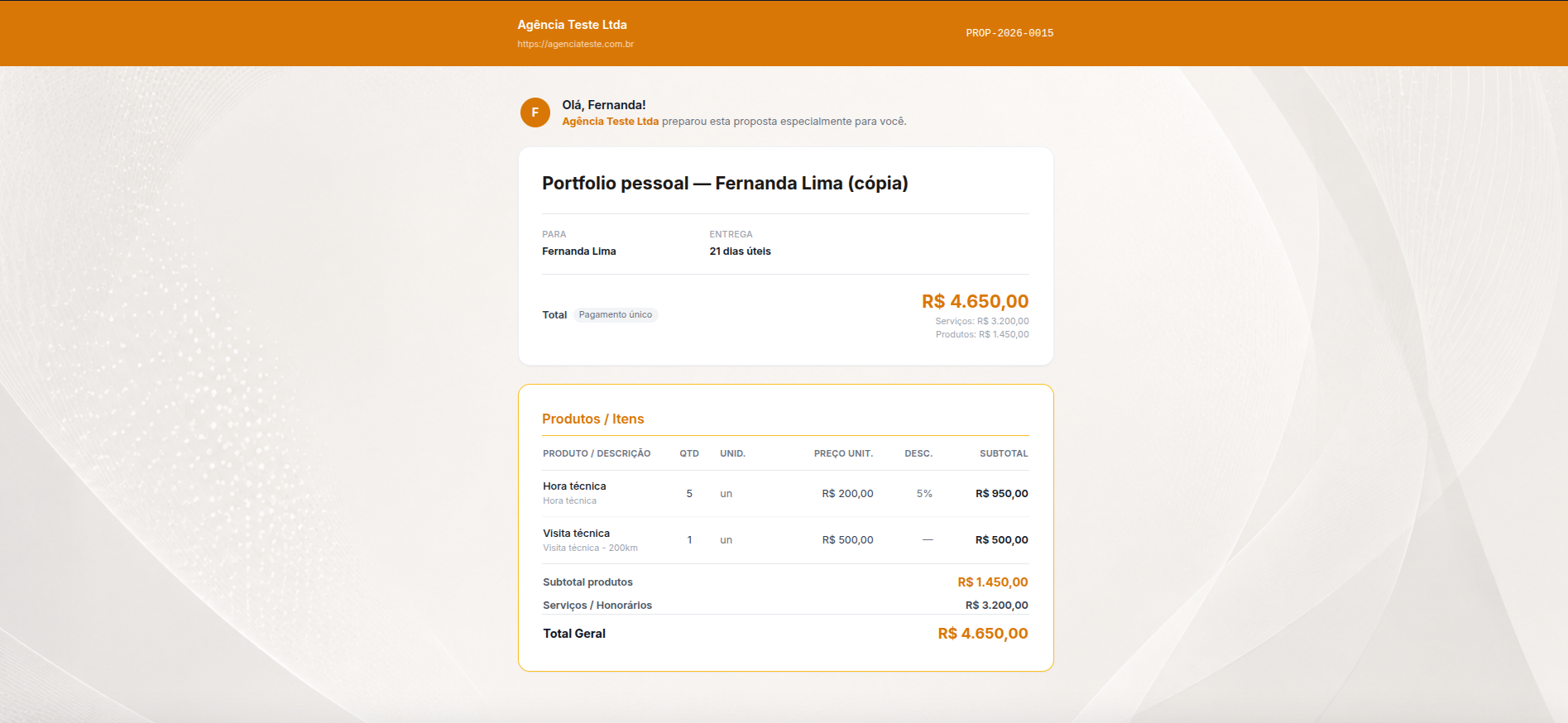The image size is (1568, 723).
Task: Click the Produtos / Itens section heading
Action: click(592, 419)
